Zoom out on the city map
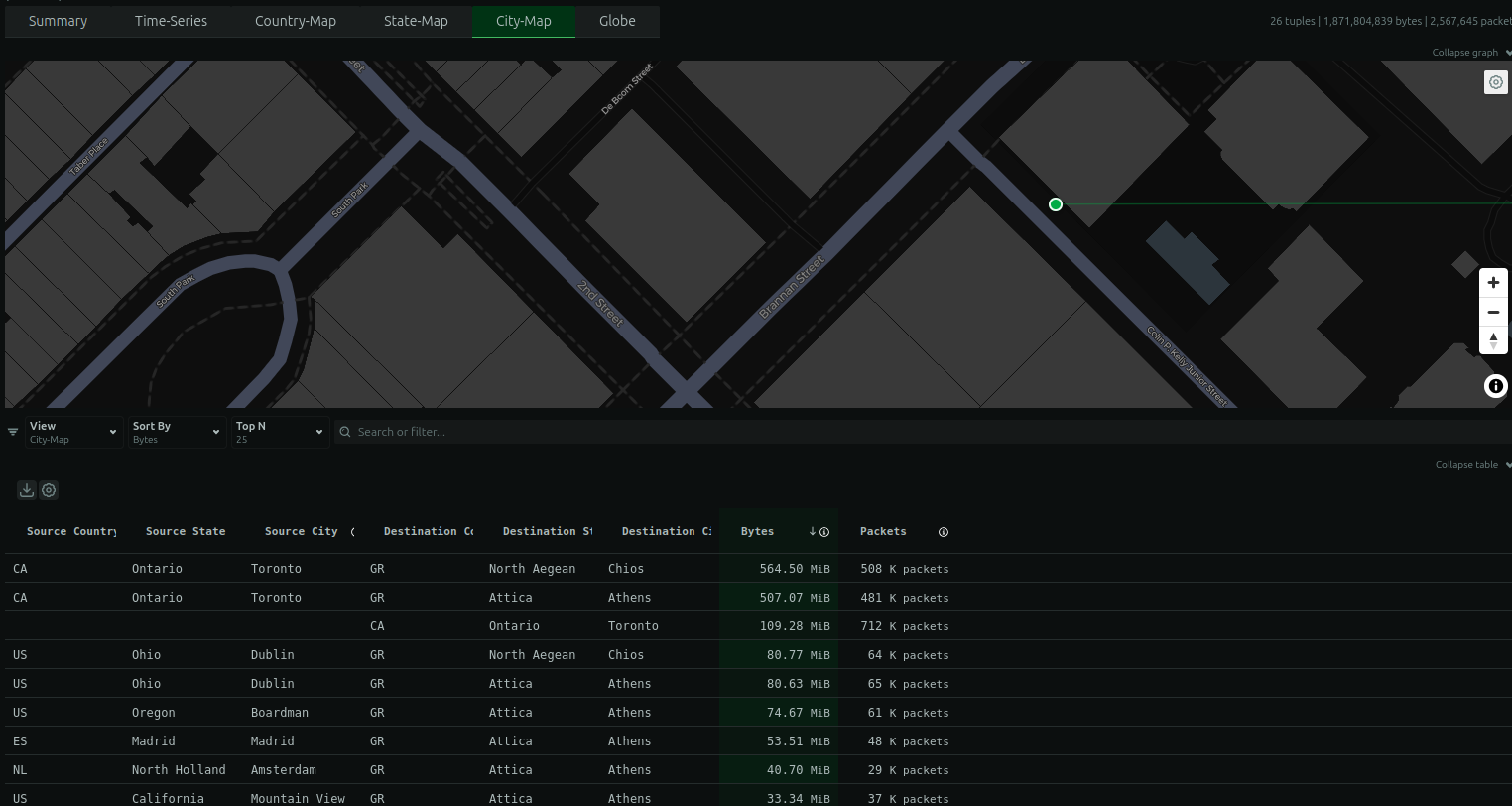This screenshot has width=1512, height=806. (x=1493, y=312)
